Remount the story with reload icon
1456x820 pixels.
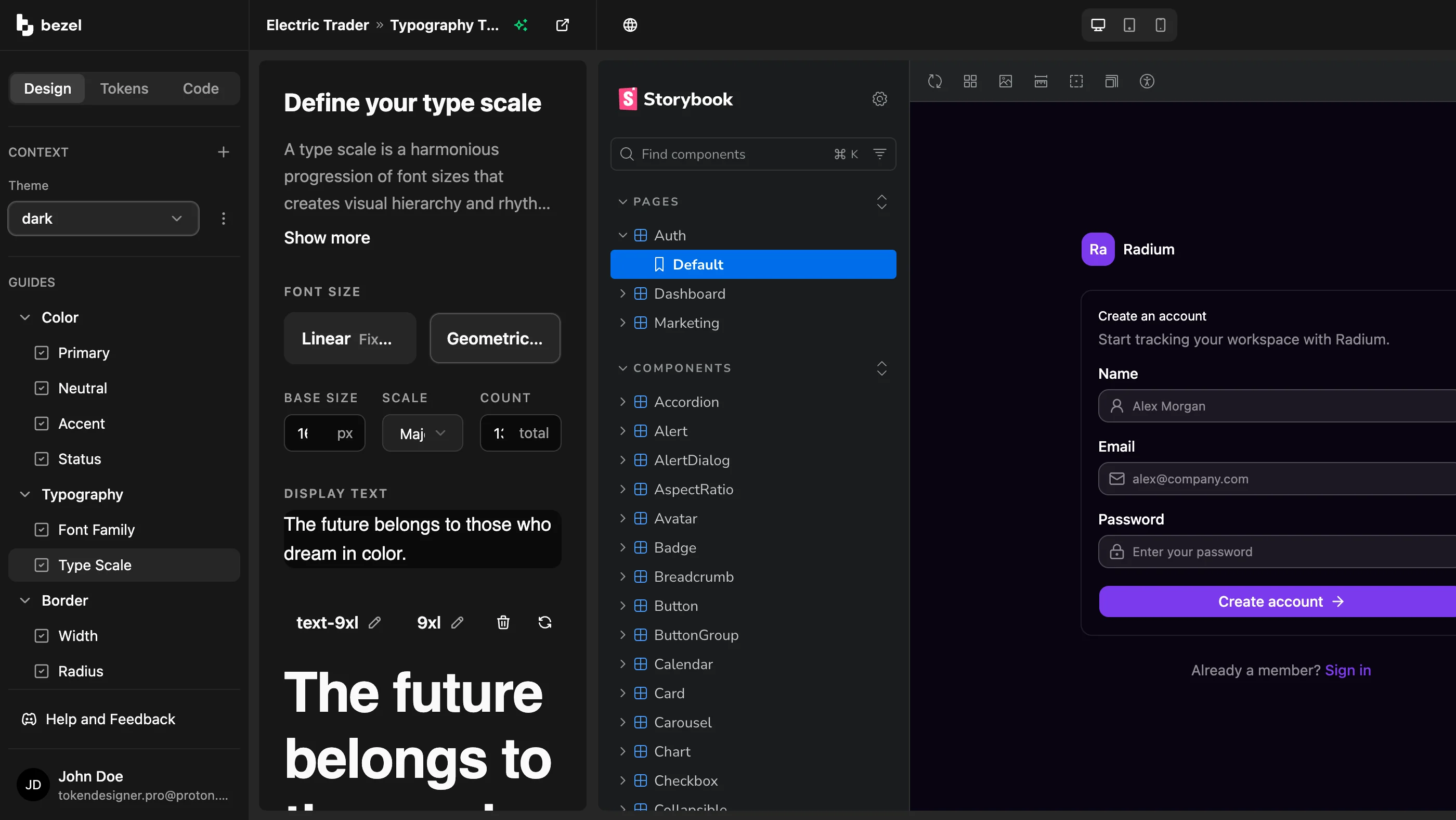[935, 82]
